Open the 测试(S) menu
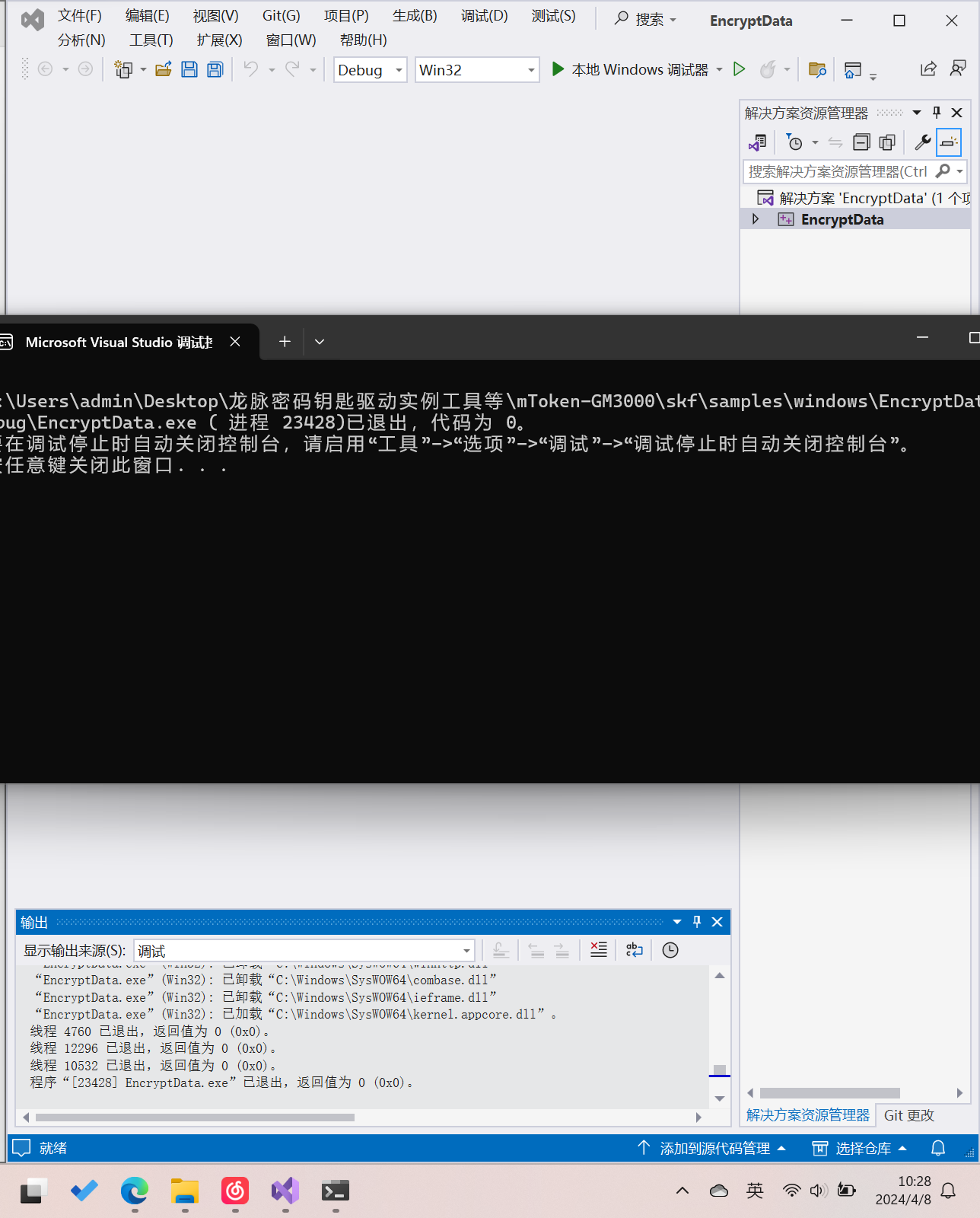This screenshot has width=980, height=1218. 554,16
